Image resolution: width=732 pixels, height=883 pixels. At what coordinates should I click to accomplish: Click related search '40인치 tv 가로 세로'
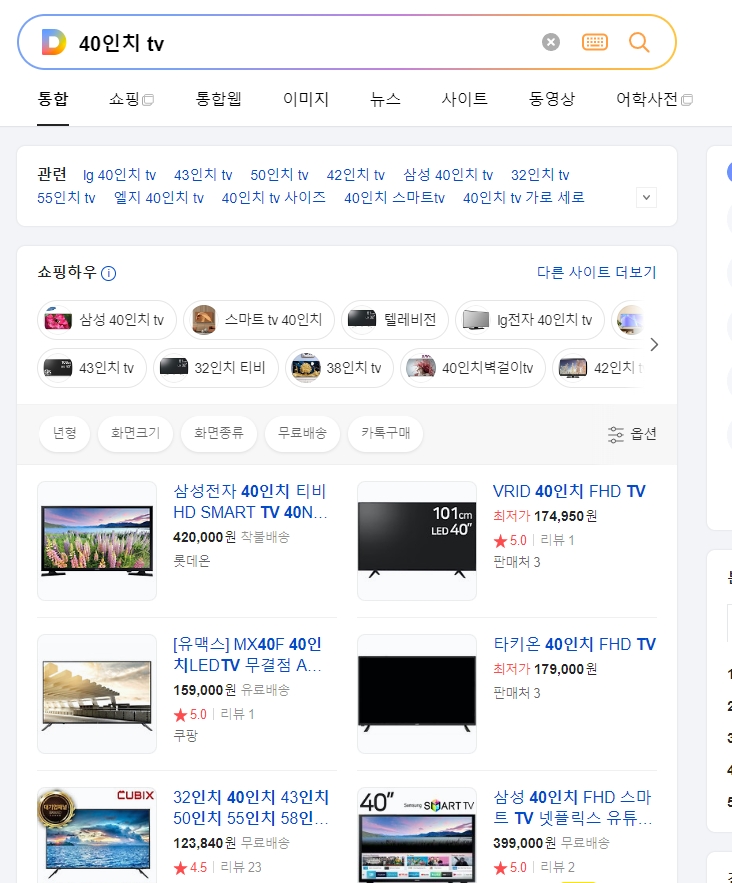click(524, 198)
